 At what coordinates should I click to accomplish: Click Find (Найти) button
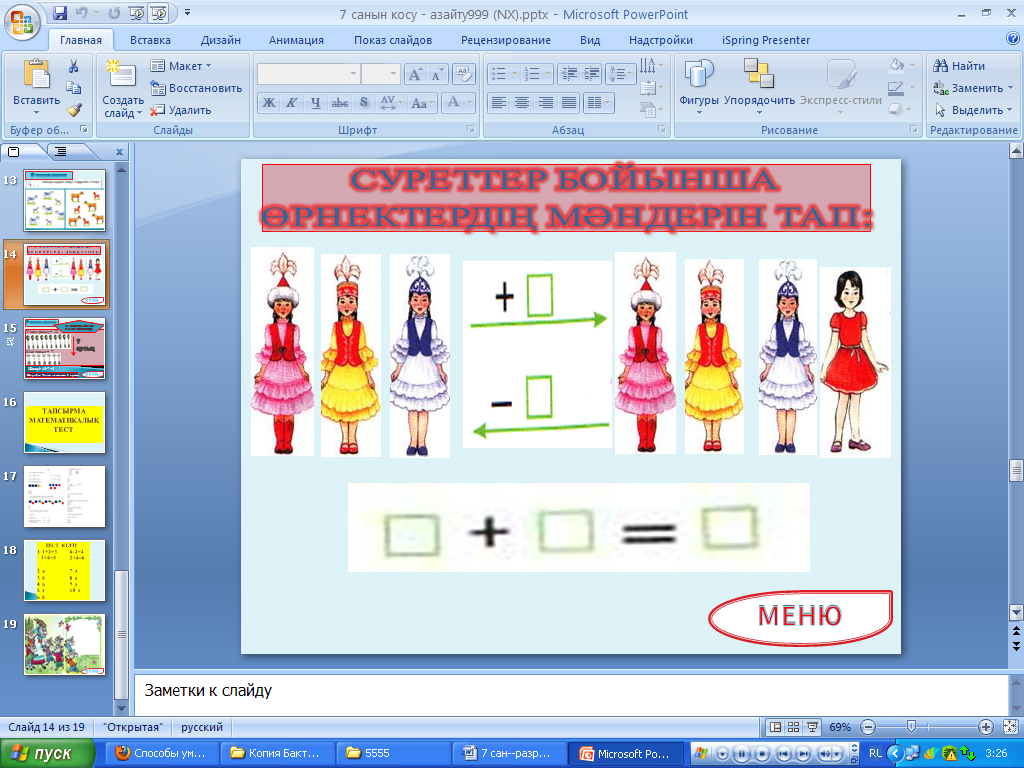959,66
